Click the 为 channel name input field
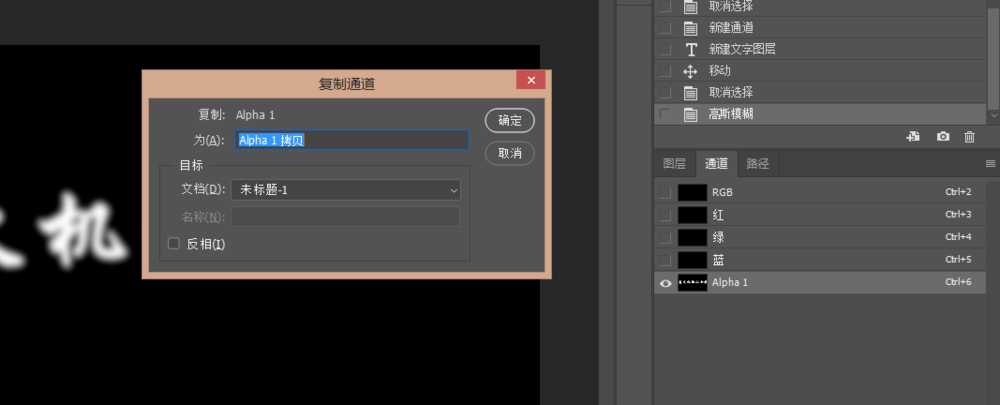This screenshot has height=405, width=1000. click(352, 140)
